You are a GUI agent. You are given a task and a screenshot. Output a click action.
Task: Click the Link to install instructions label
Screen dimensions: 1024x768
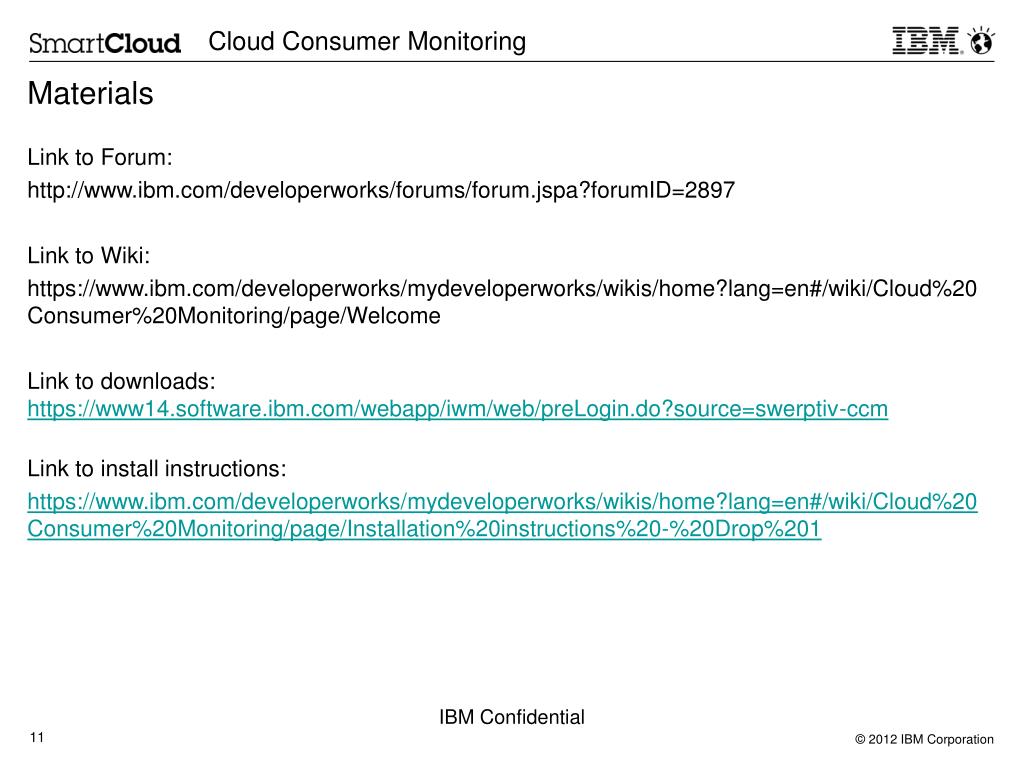pyautogui.click(x=157, y=469)
